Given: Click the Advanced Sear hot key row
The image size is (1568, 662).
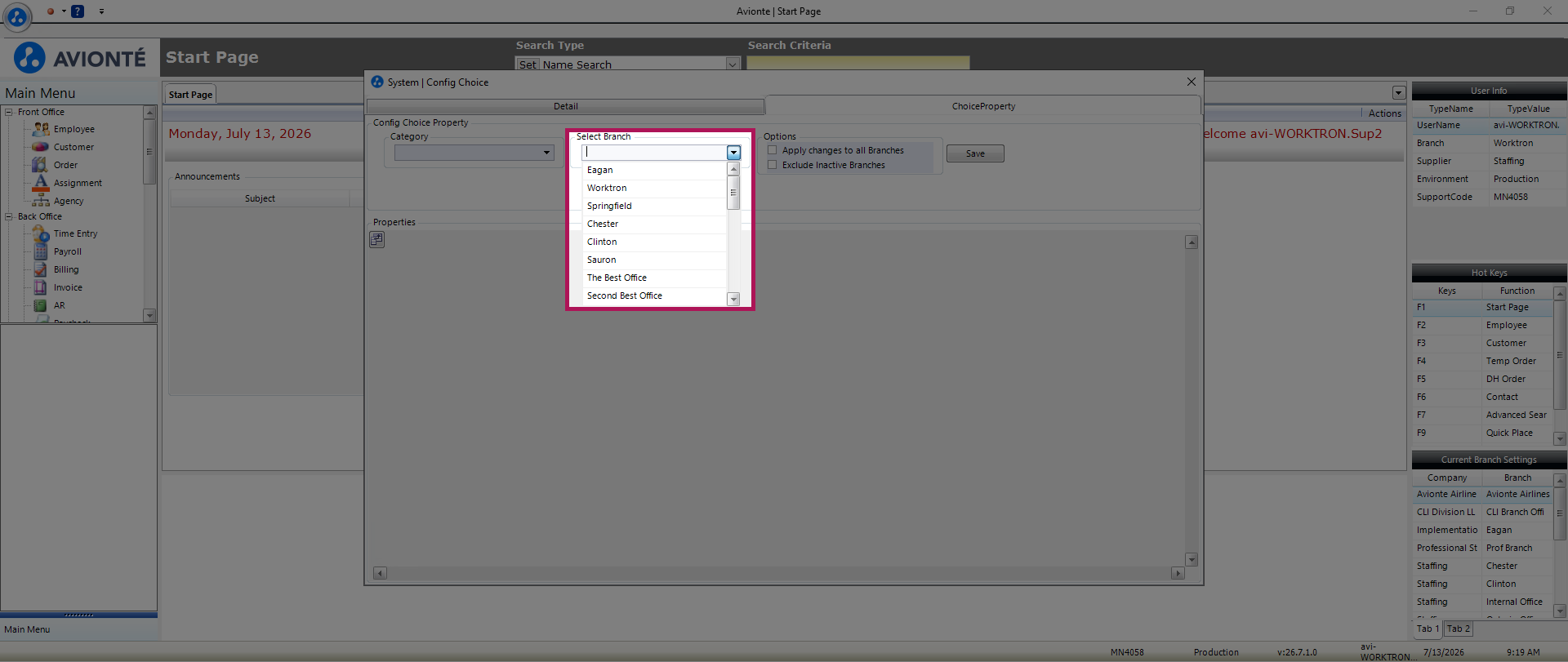Looking at the screenshot, I should 1482,415.
